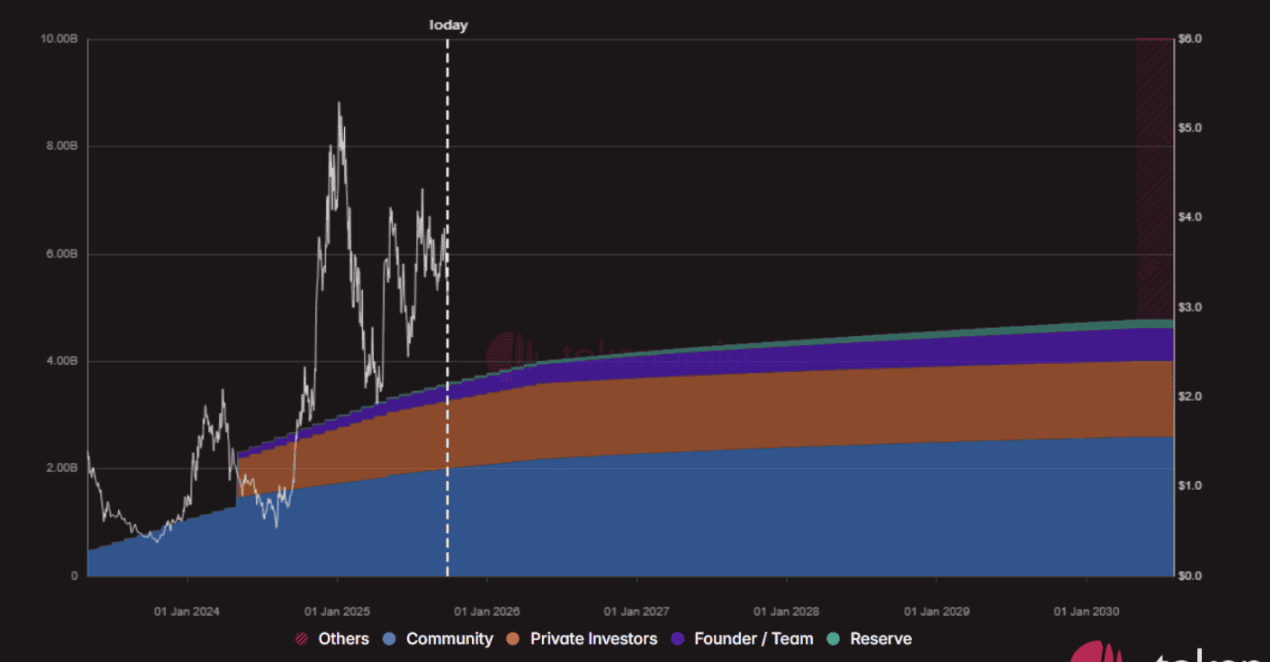The width and height of the screenshot is (1270, 662).
Task: Click the 10.00B y-axis label
Action: click(59, 39)
